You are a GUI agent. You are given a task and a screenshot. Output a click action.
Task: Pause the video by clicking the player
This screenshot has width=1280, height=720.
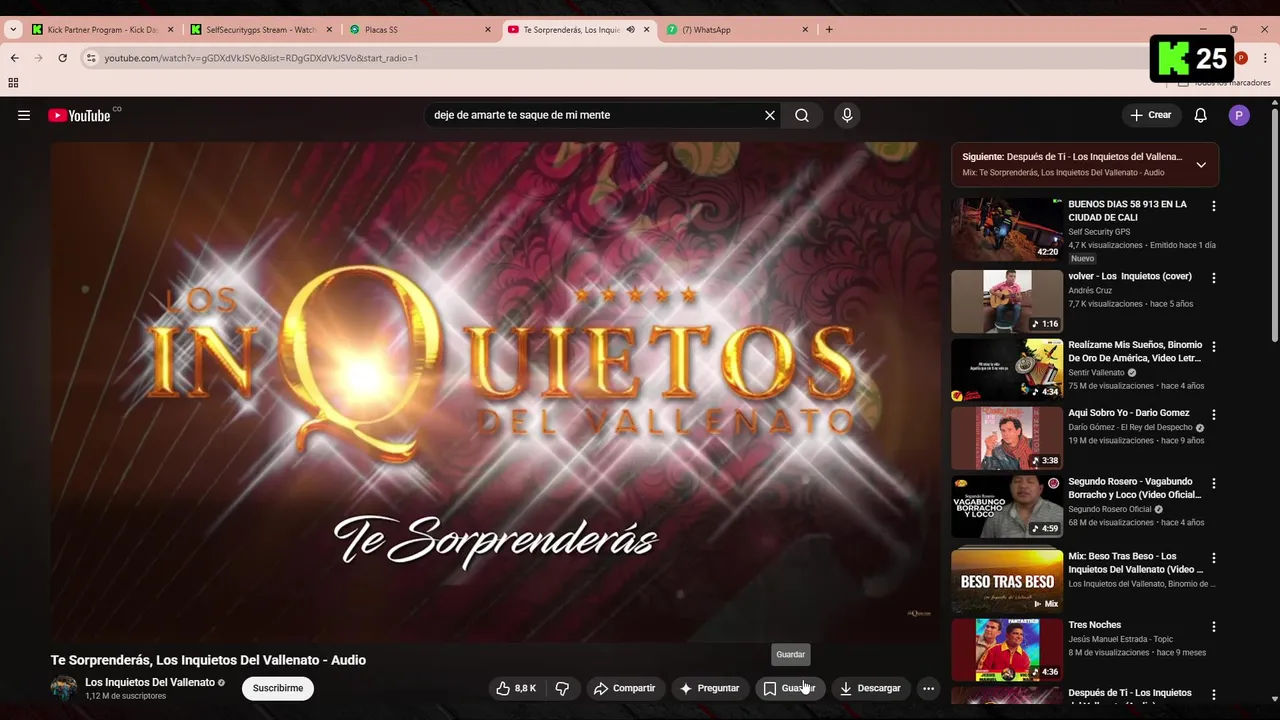495,391
